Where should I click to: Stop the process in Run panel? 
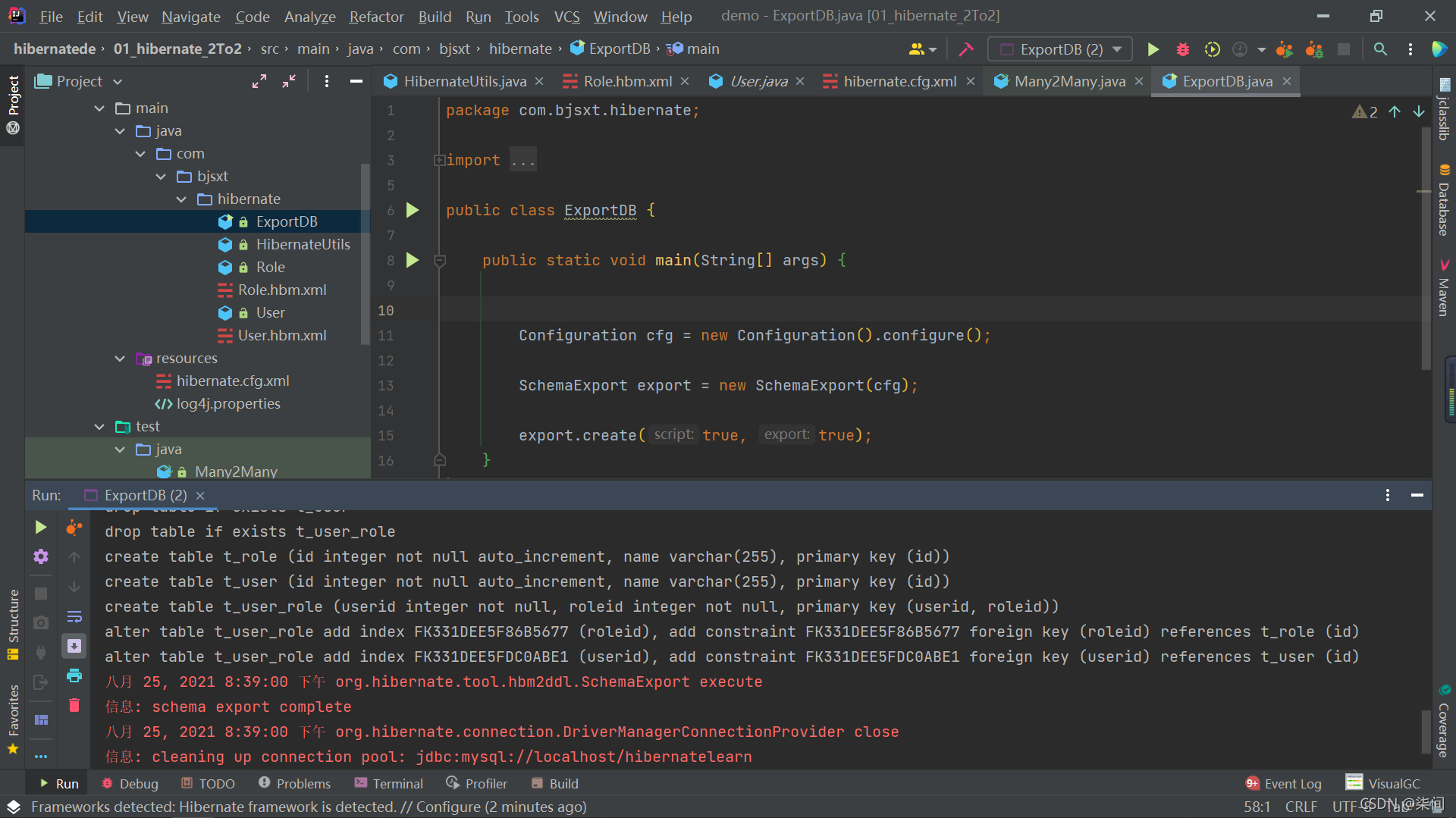click(41, 594)
